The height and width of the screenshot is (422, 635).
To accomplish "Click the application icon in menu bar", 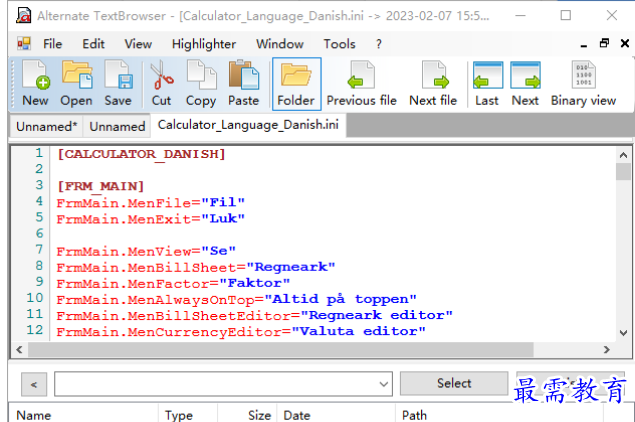I will pyautogui.click(x=23, y=43).
